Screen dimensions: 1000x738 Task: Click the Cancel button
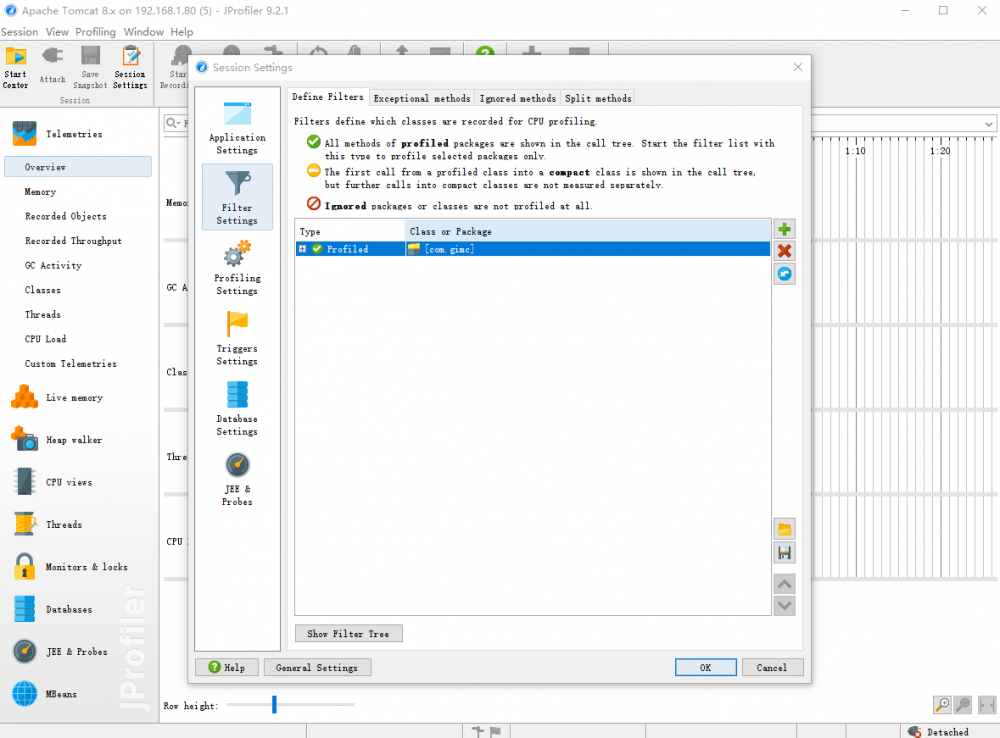click(x=772, y=667)
